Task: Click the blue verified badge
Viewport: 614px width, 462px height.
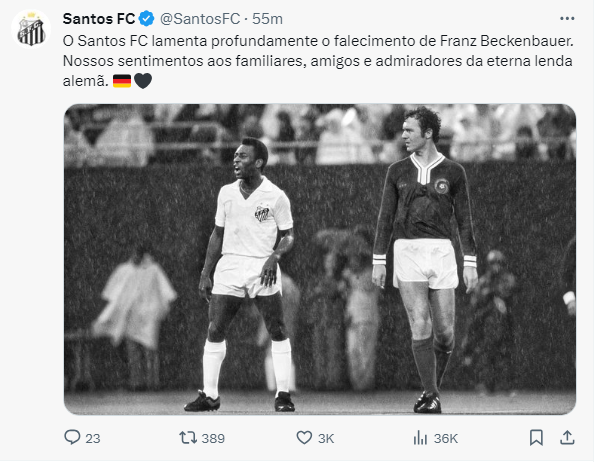Action: coord(147,18)
